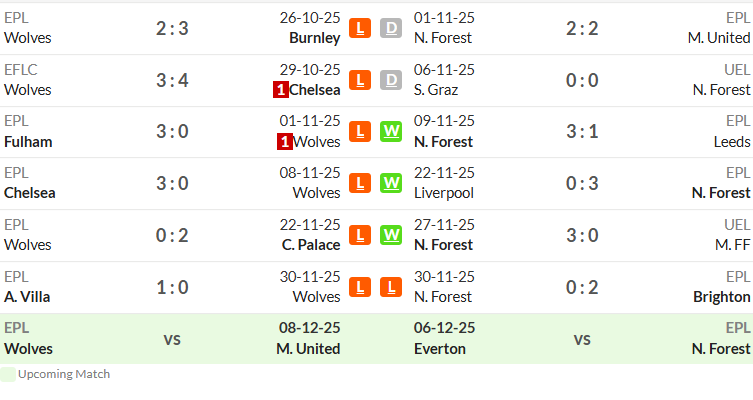
Task: Click the grey D badge beside S. Graz
Action: [391, 80]
